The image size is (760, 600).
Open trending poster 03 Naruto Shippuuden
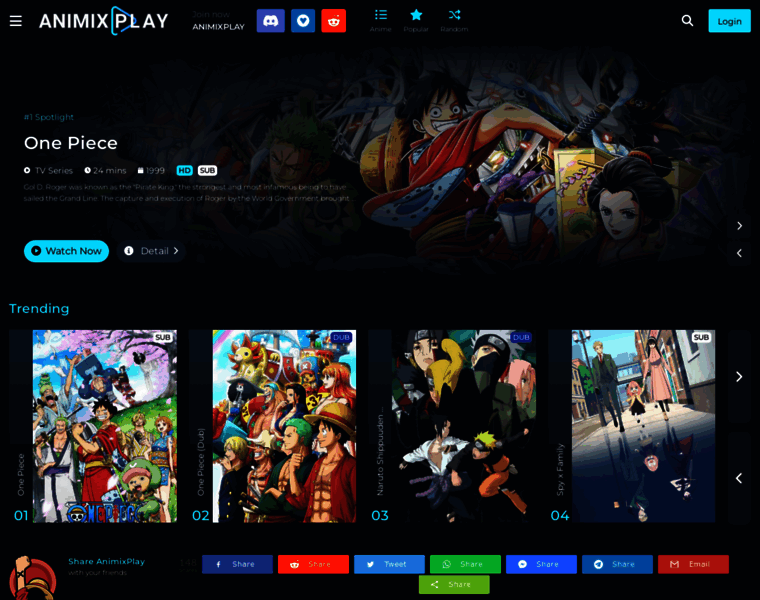click(x=464, y=426)
